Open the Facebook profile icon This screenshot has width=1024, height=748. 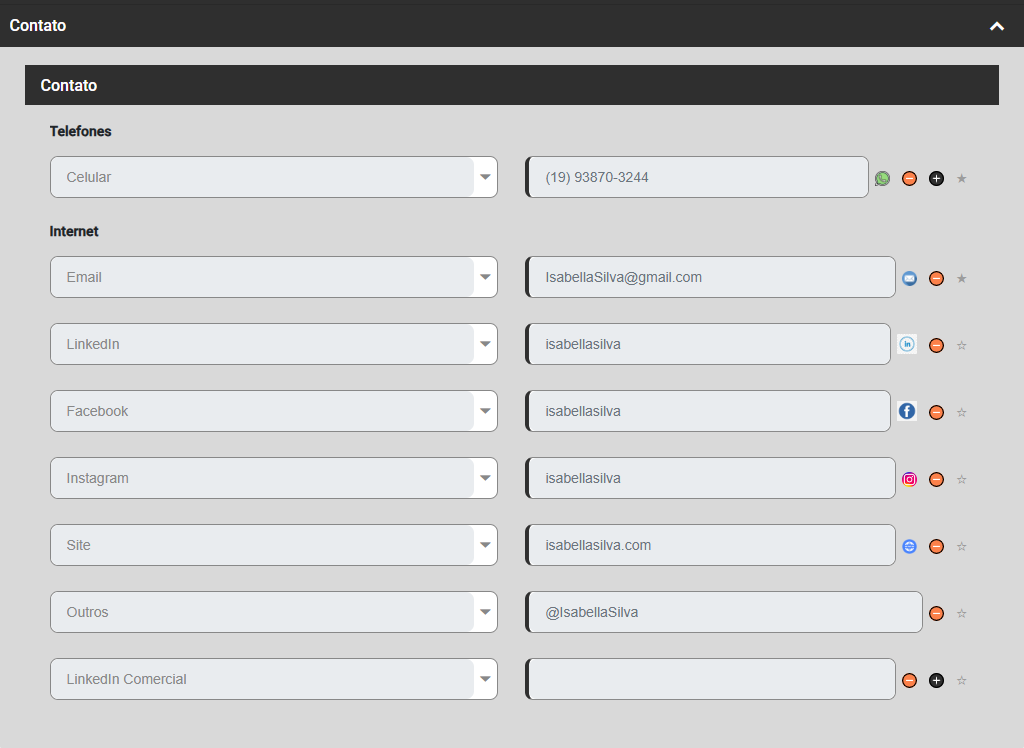click(906, 411)
